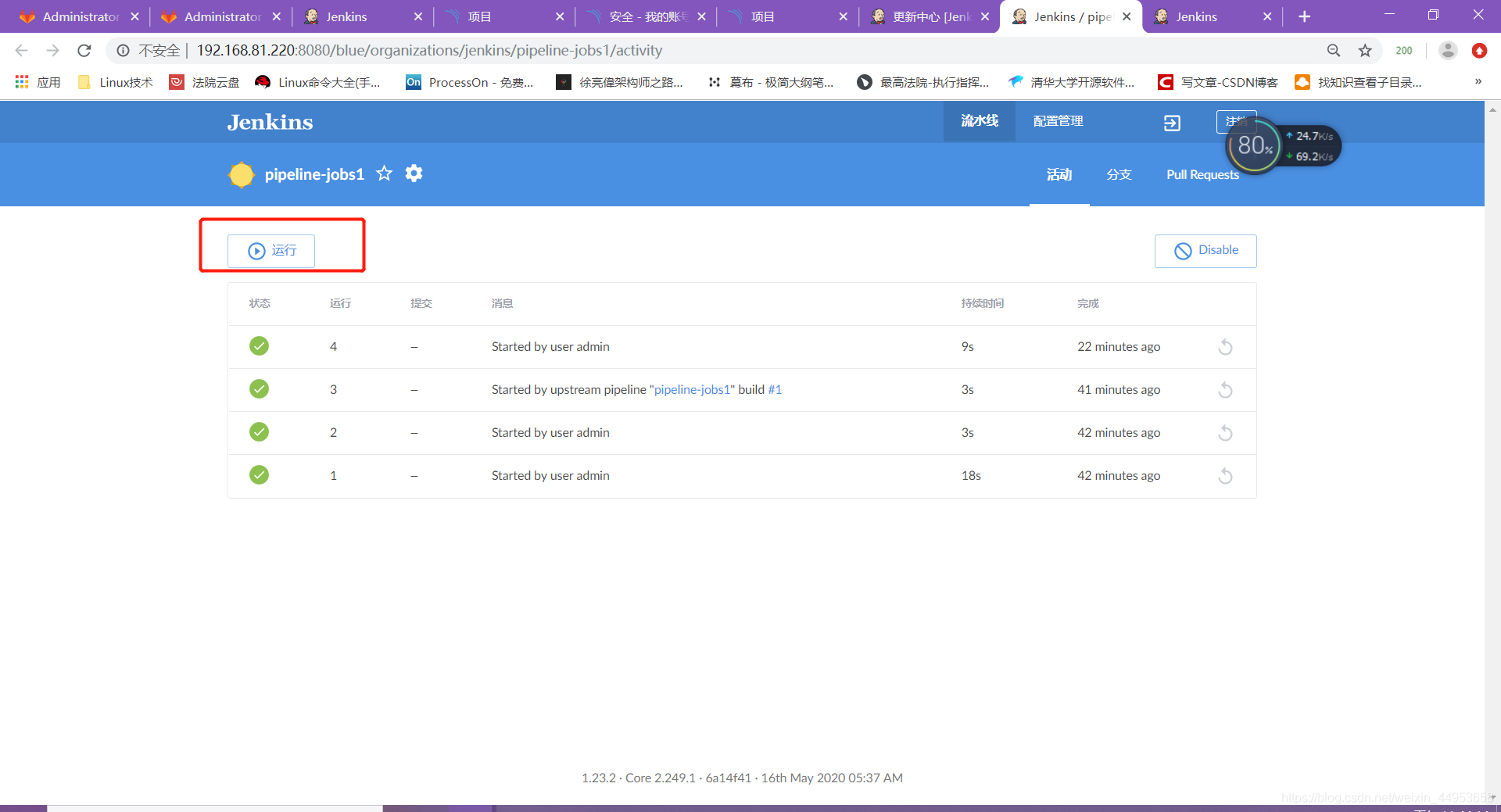This screenshot has height=812, width=1501.
Task: Click the 运行 run pipeline button
Action: coord(271,251)
